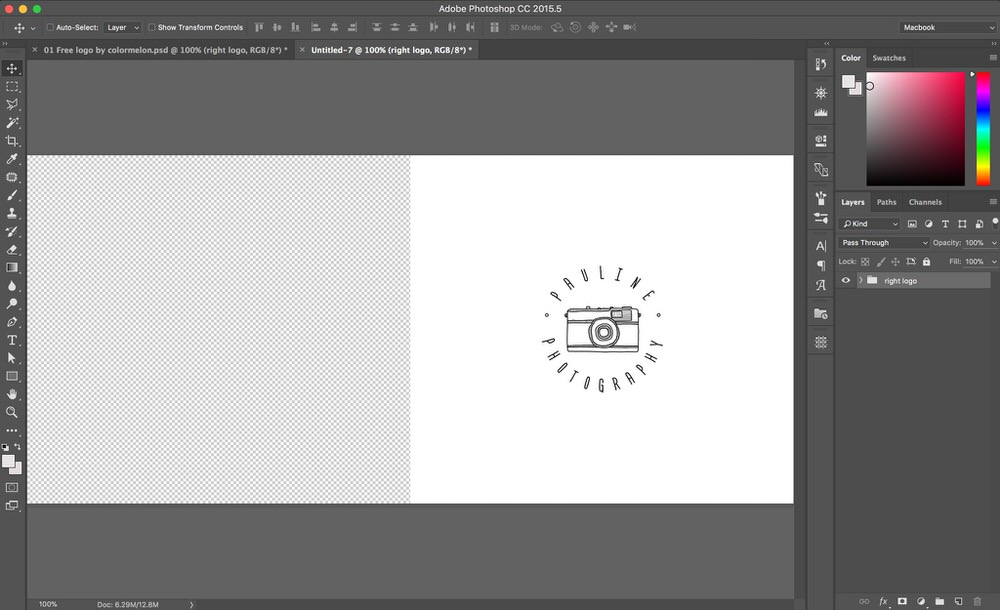Add a layer style with fx button

(883, 601)
